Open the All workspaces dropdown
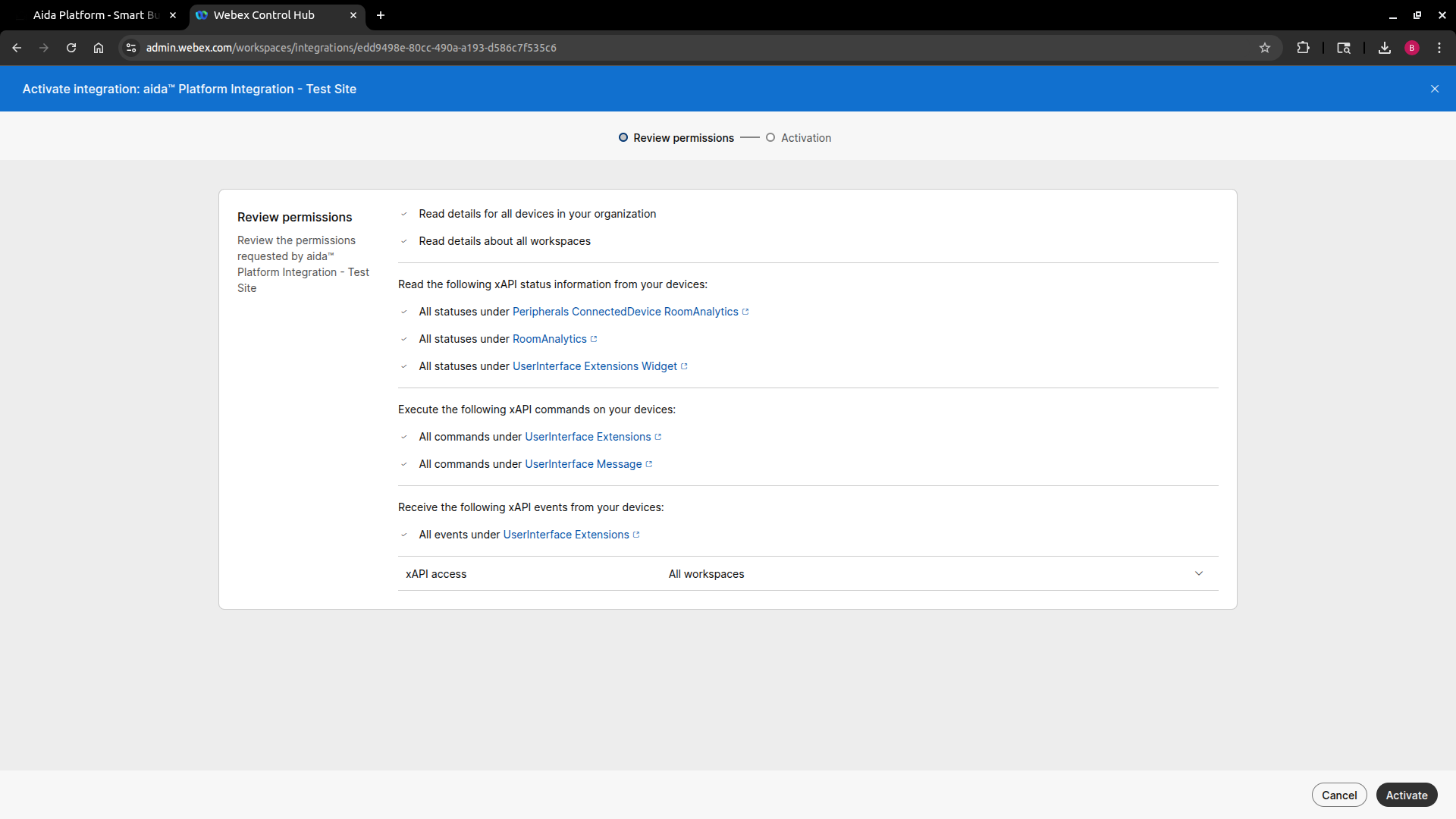 click(x=706, y=574)
